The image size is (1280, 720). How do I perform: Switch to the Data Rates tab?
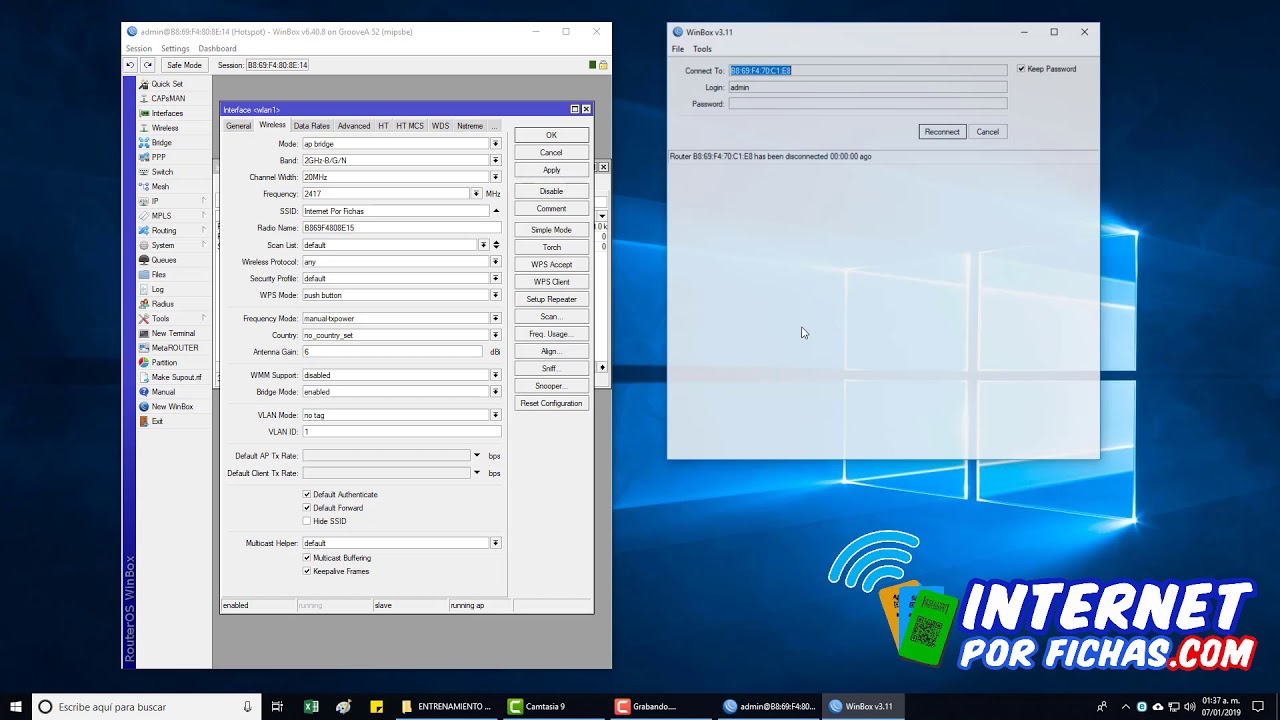tap(311, 126)
